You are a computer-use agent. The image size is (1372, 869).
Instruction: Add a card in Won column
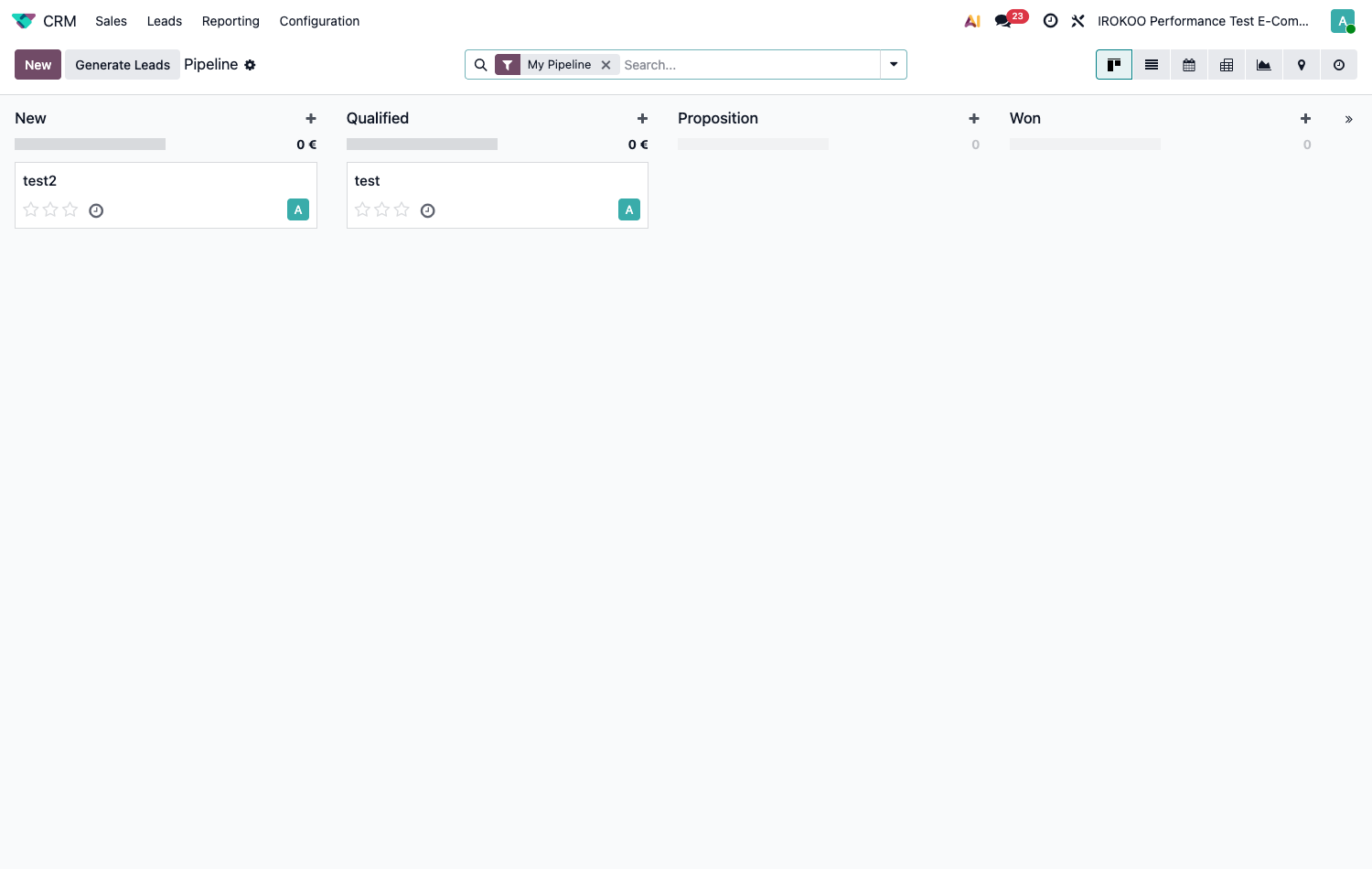point(1305,119)
